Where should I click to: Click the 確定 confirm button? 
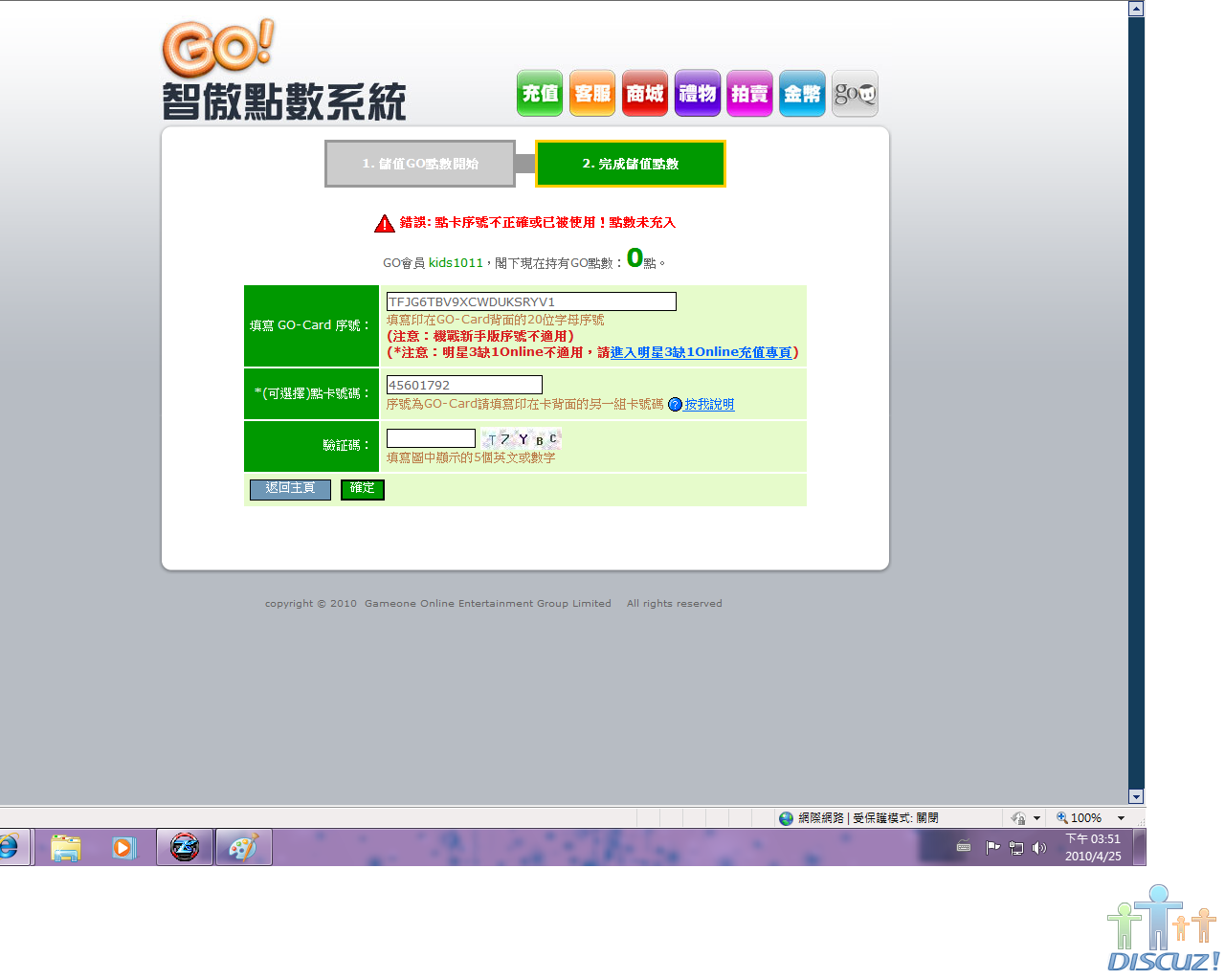tap(363, 489)
